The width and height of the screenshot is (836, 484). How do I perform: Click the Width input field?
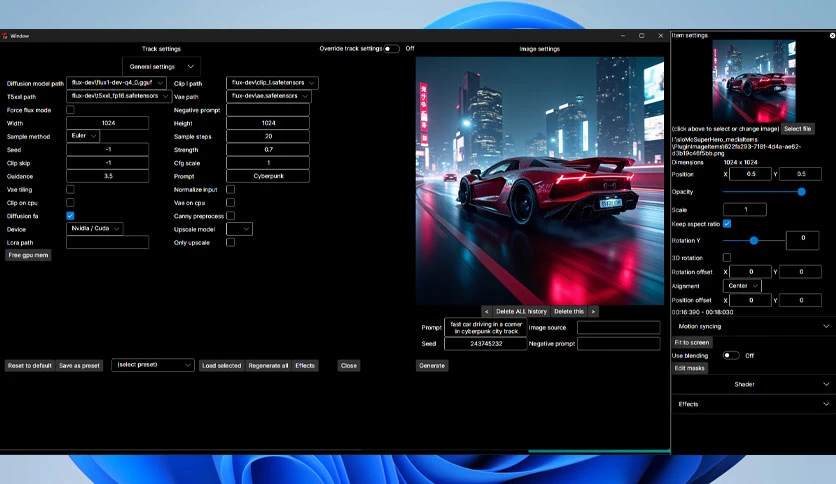tap(108, 123)
